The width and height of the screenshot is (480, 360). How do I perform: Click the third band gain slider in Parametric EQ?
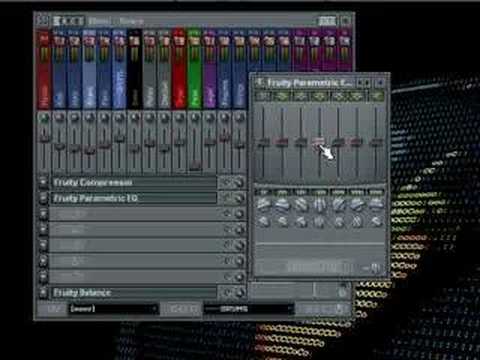tap(301, 142)
